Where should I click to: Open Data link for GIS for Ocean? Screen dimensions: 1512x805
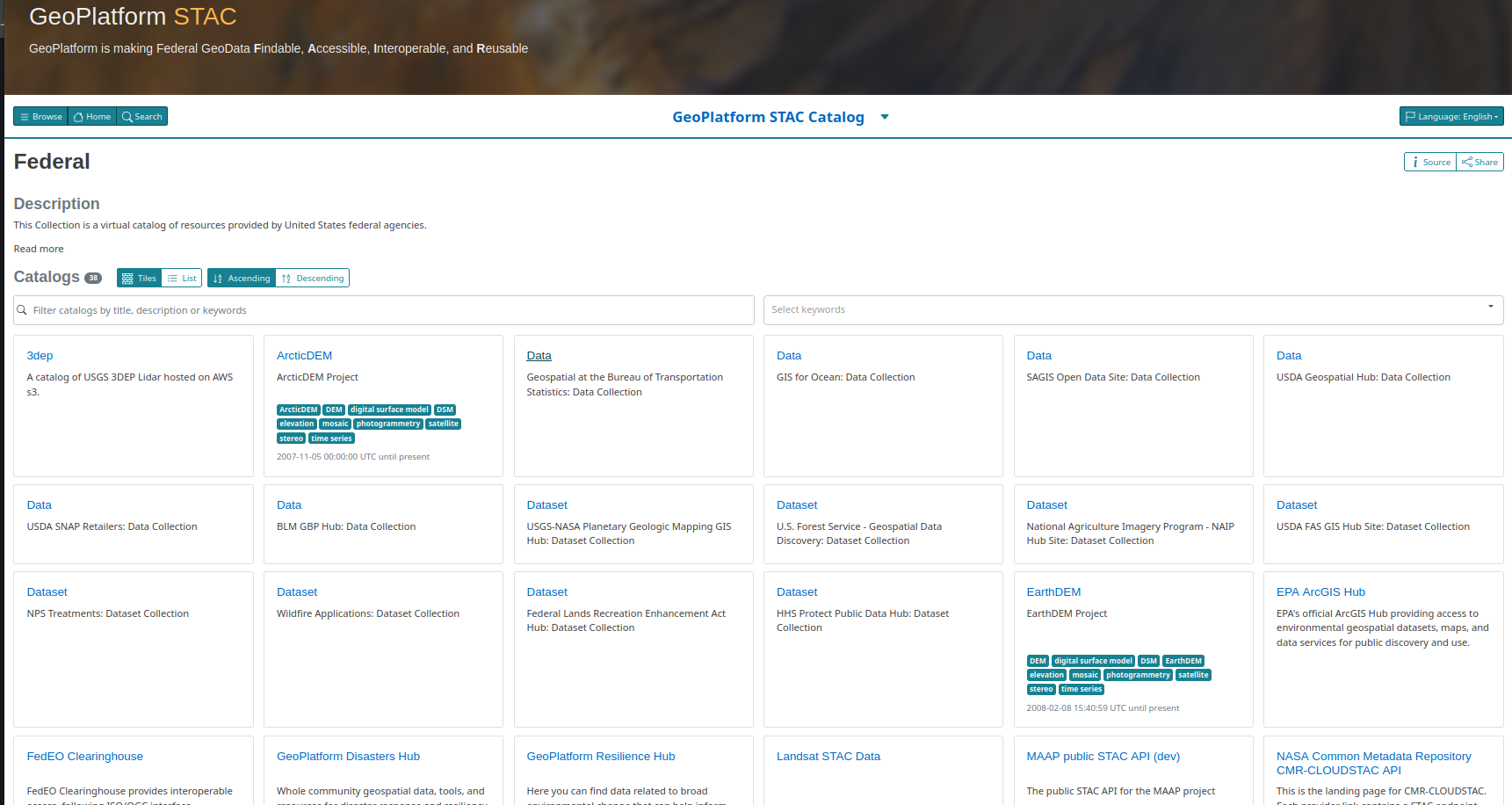pyautogui.click(x=789, y=356)
